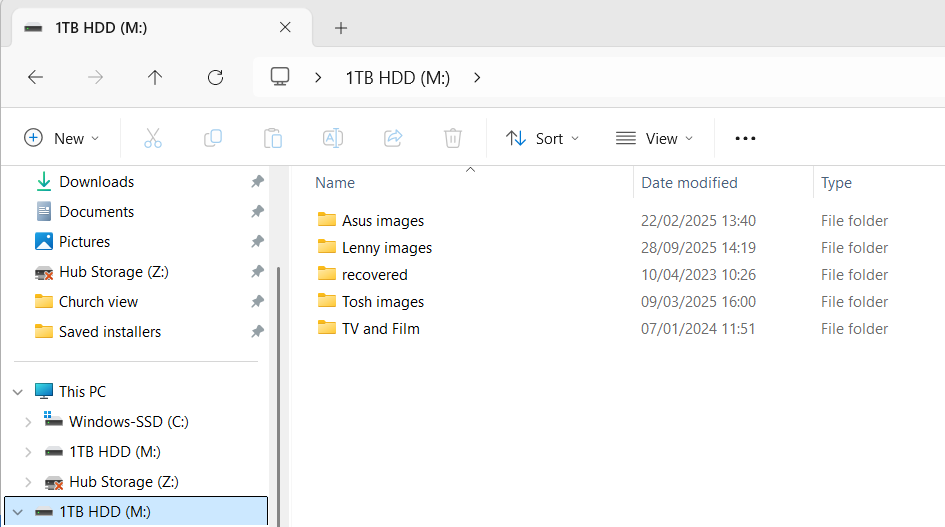
Task: Click File folder type for Tosh images
Action: [854, 301]
